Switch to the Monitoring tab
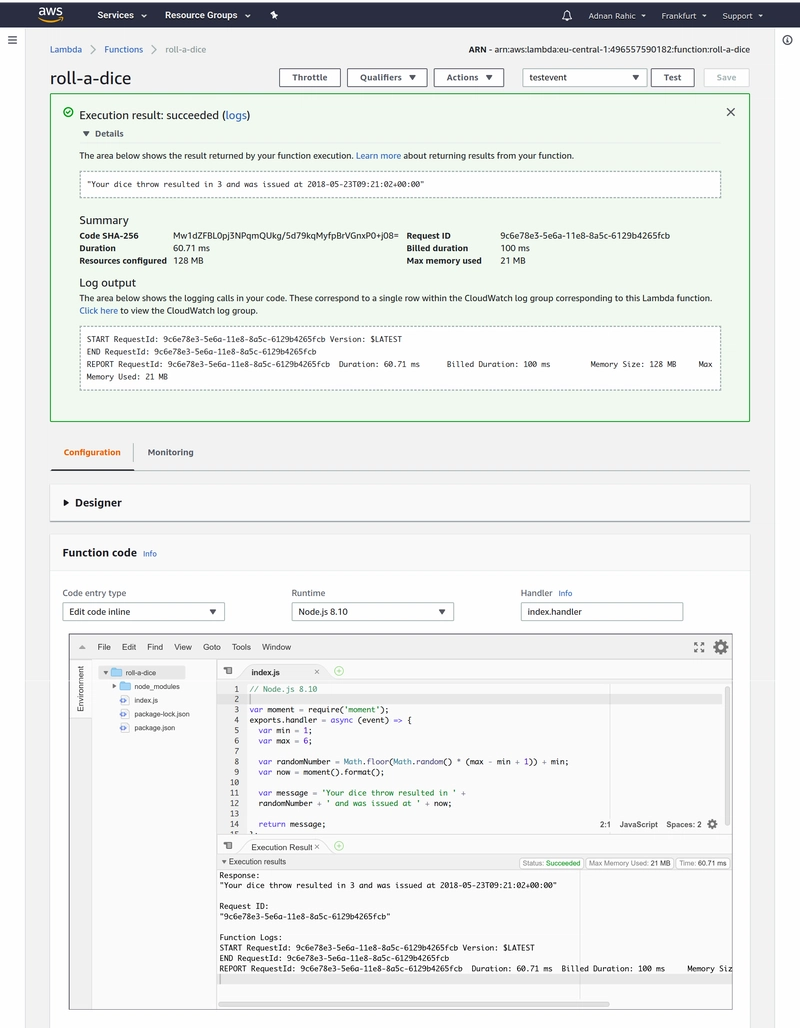 [x=170, y=453]
